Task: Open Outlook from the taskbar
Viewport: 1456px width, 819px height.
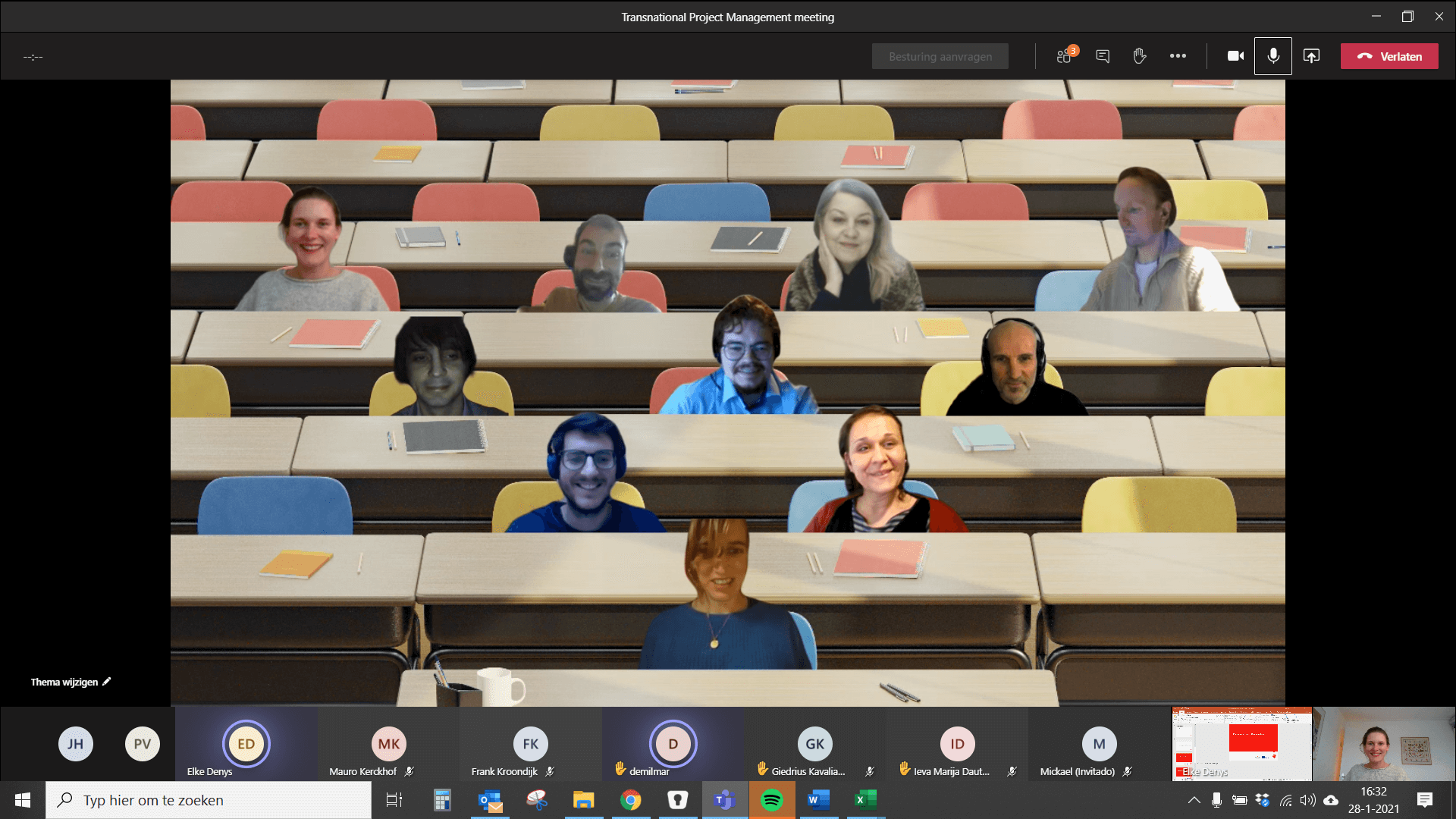Action: 490,800
